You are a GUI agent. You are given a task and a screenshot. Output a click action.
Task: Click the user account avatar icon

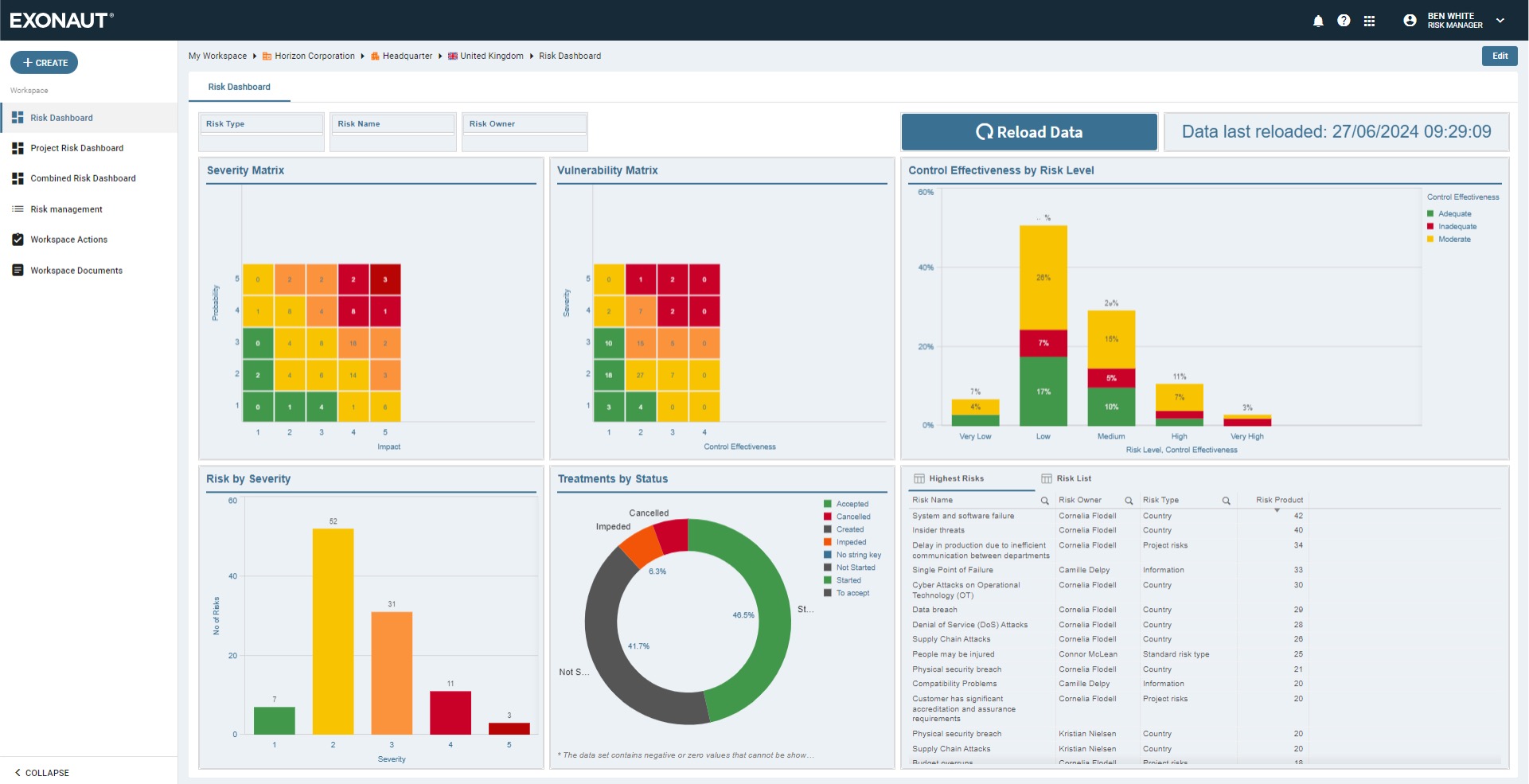coord(1410,21)
